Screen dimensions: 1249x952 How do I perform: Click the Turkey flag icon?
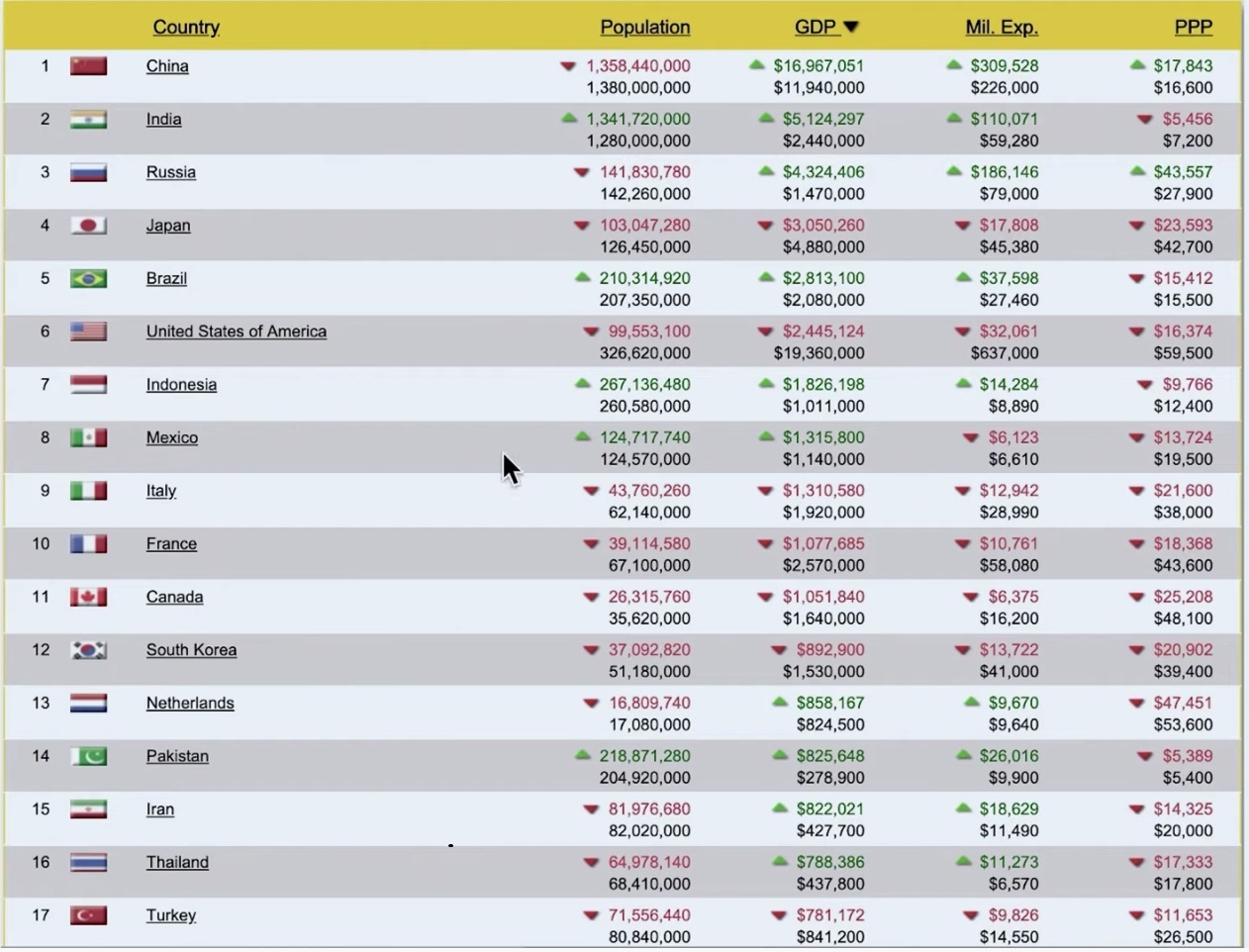[88, 916]
